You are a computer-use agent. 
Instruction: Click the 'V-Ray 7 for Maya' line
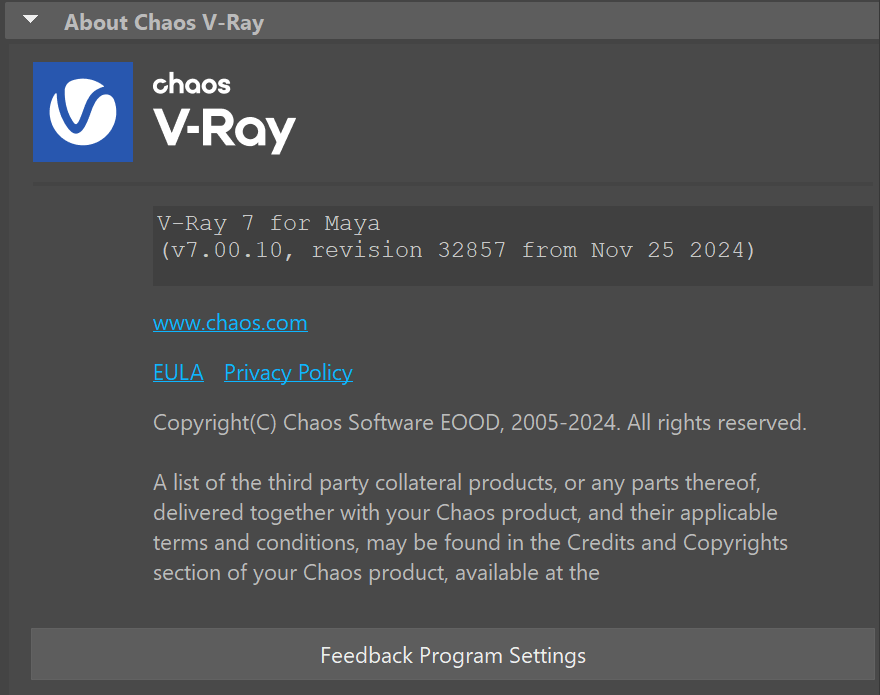[269, 223]
